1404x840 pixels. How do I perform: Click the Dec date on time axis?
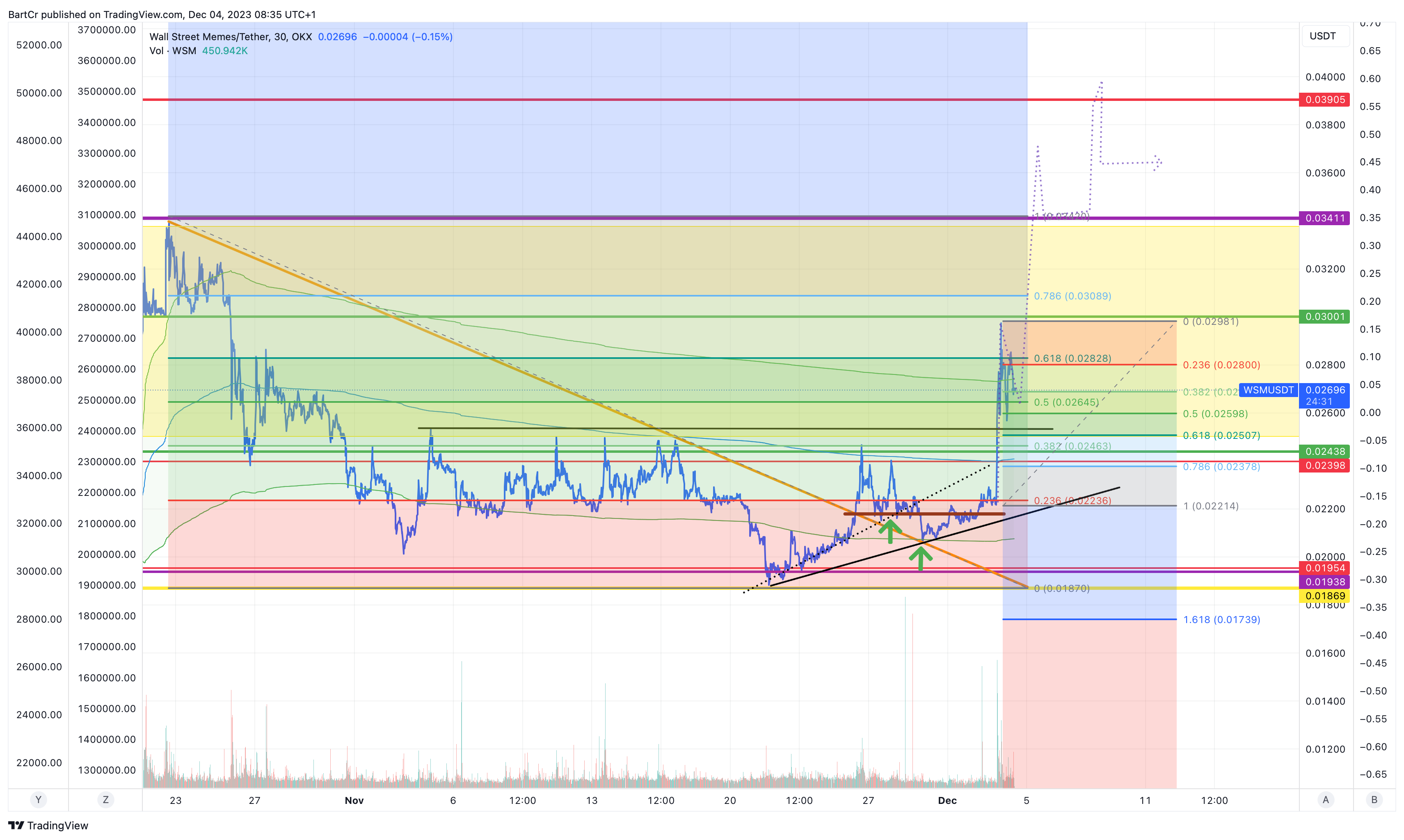point(947,800)
